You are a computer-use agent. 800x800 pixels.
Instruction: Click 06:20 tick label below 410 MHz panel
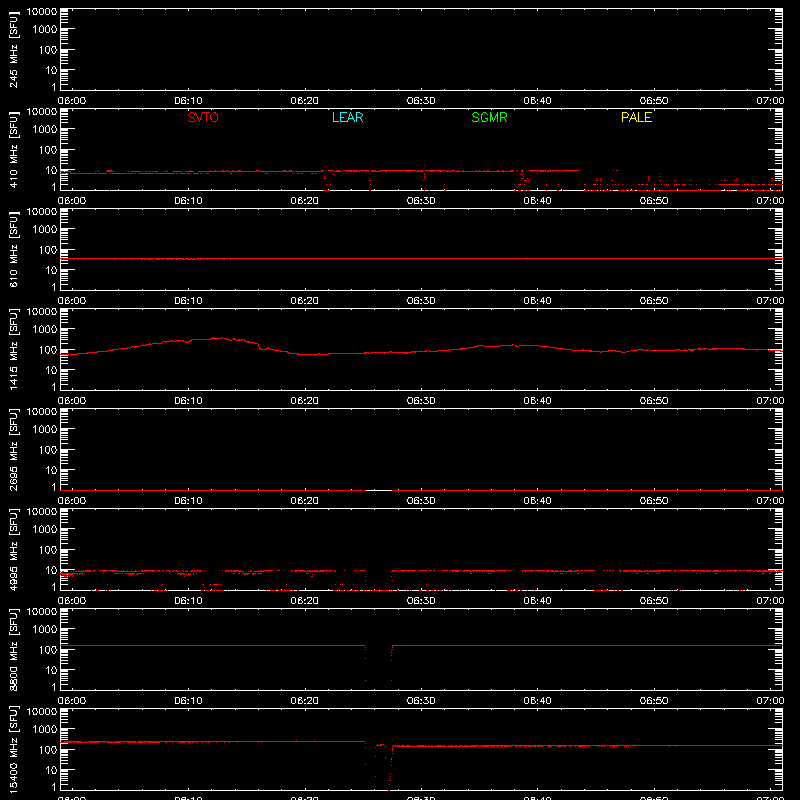point(305,201)
